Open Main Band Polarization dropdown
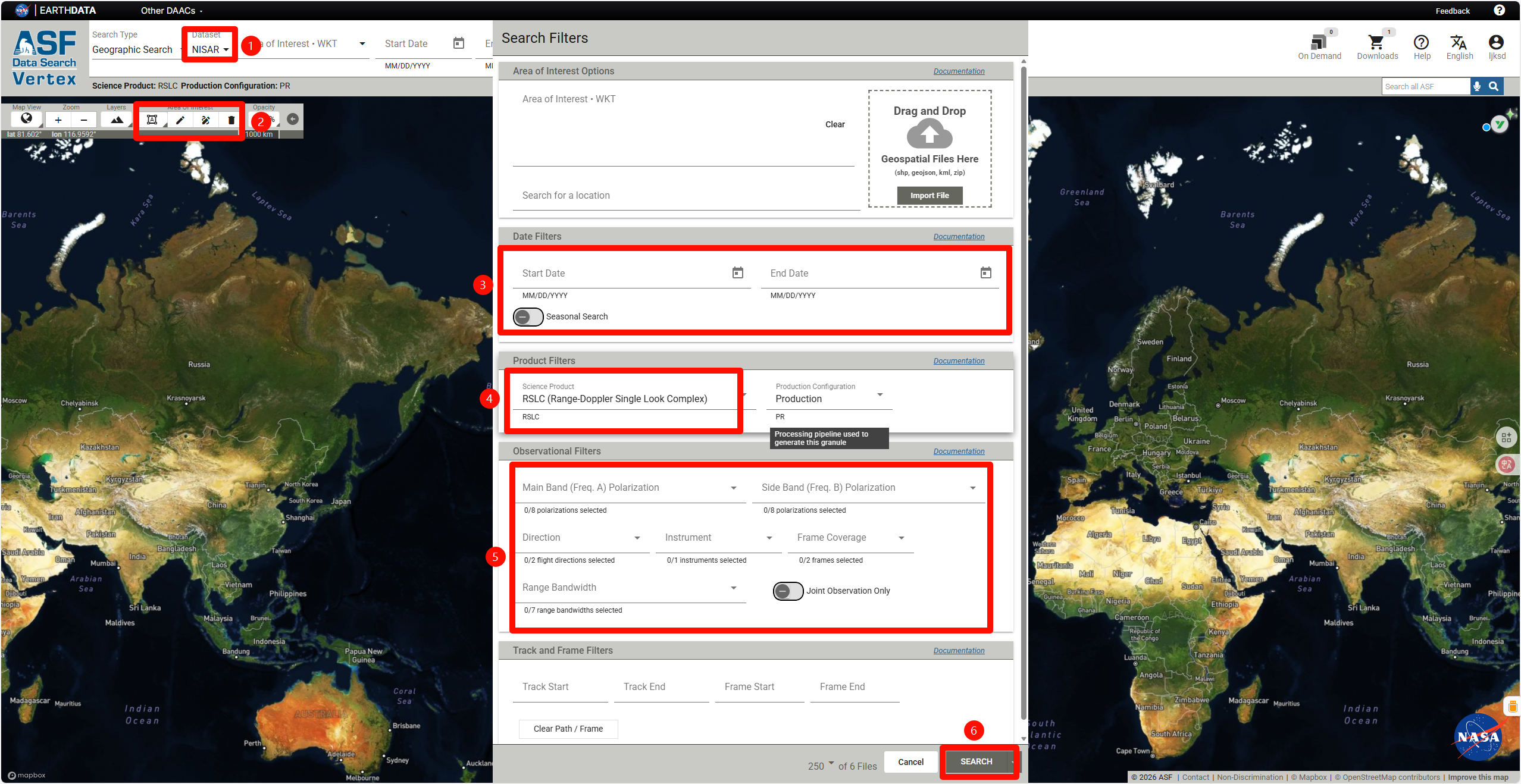This screenshot has width=1521, height=784. [x=630, y=487]
